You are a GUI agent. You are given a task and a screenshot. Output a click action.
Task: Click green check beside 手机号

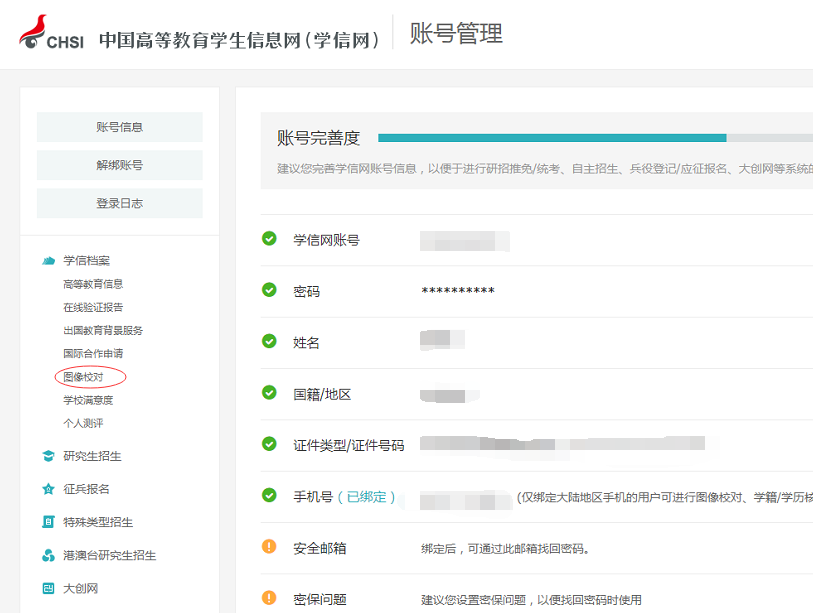pos(269,495)
